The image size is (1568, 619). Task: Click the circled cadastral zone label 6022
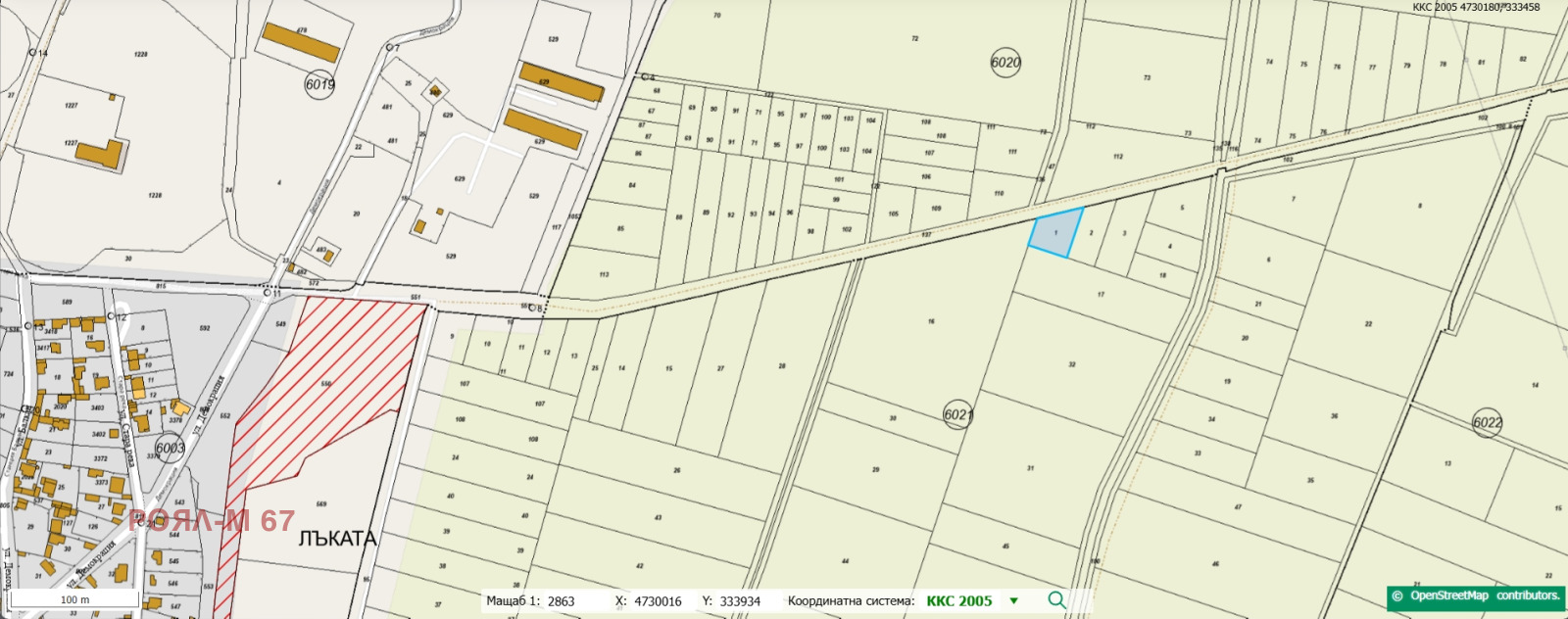point(1488,423)
